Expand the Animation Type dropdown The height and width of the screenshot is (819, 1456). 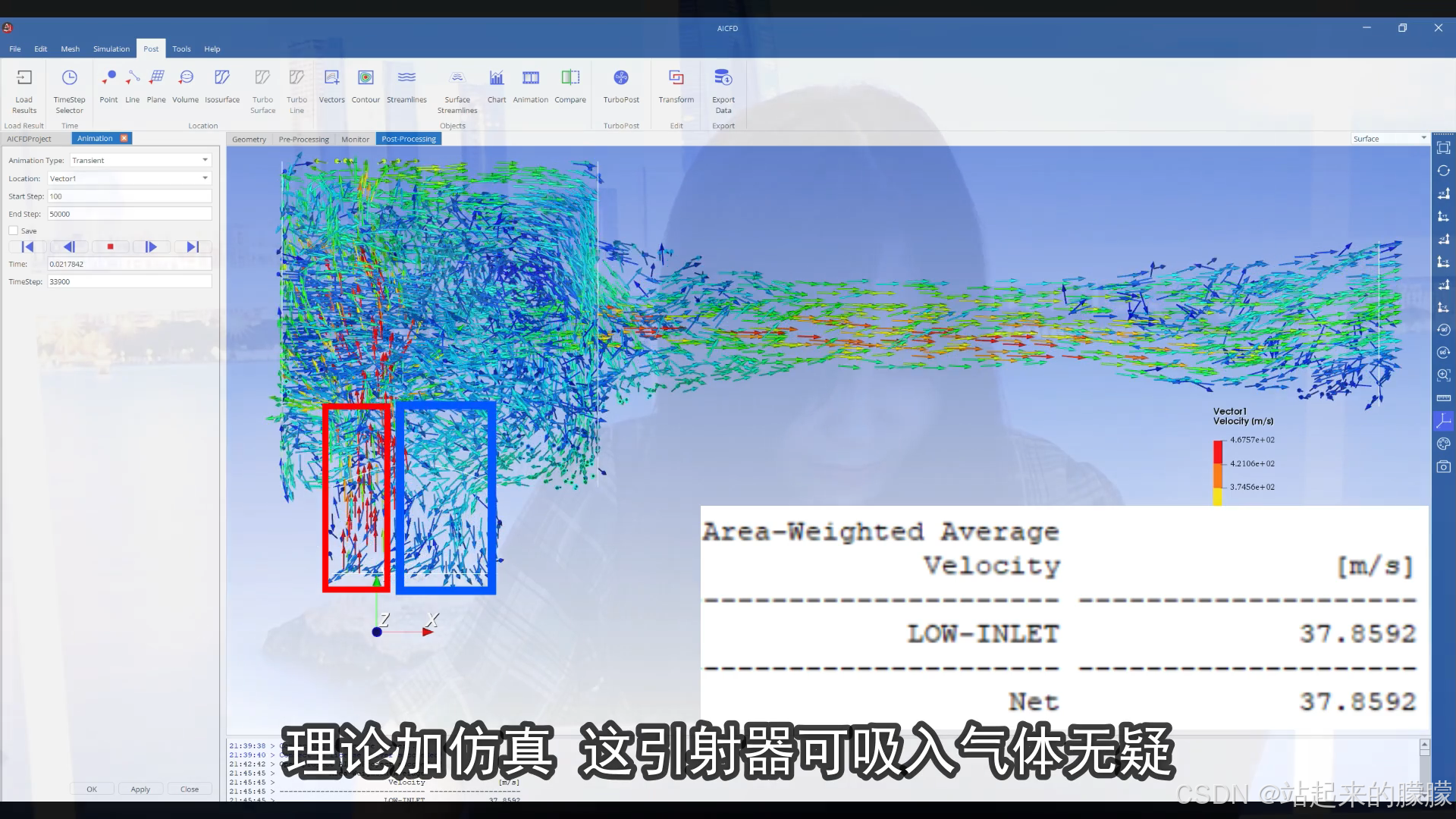pyautogui.click(x=205, y=160)
